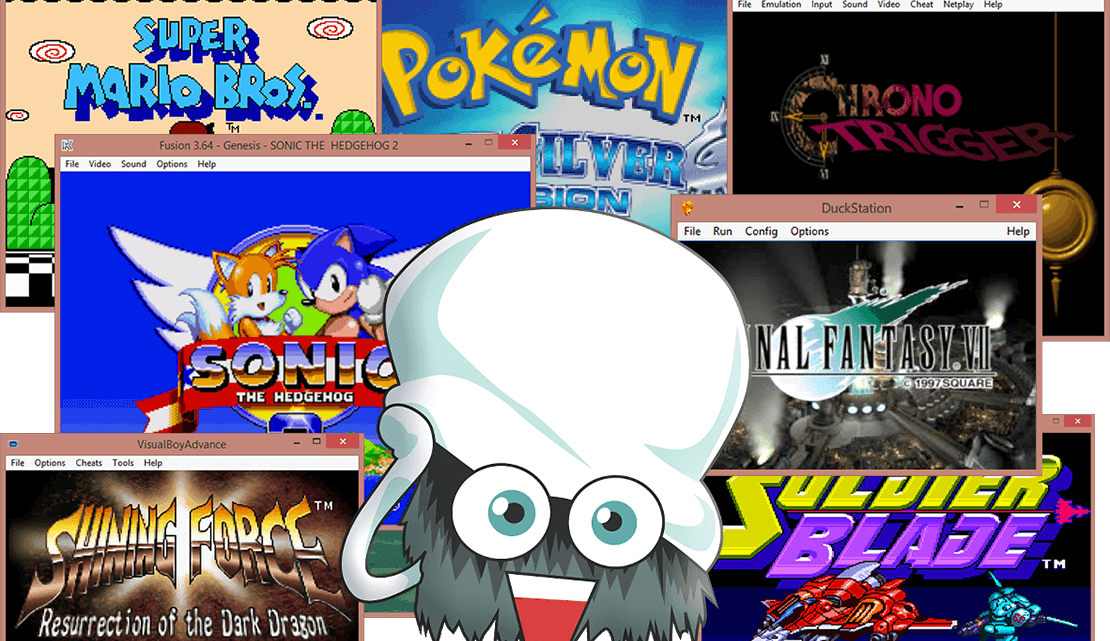
Task: Maximize the Soldier Blade emulator window
Action: (x=1055, y=421)
